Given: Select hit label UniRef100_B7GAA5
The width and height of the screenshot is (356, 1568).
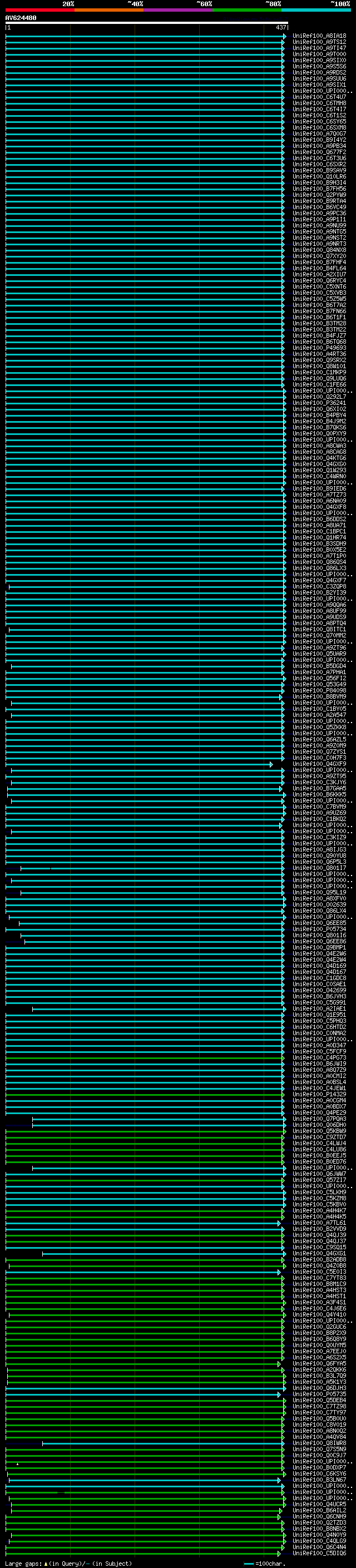Looking at the screenshot, I should [319, 788].
